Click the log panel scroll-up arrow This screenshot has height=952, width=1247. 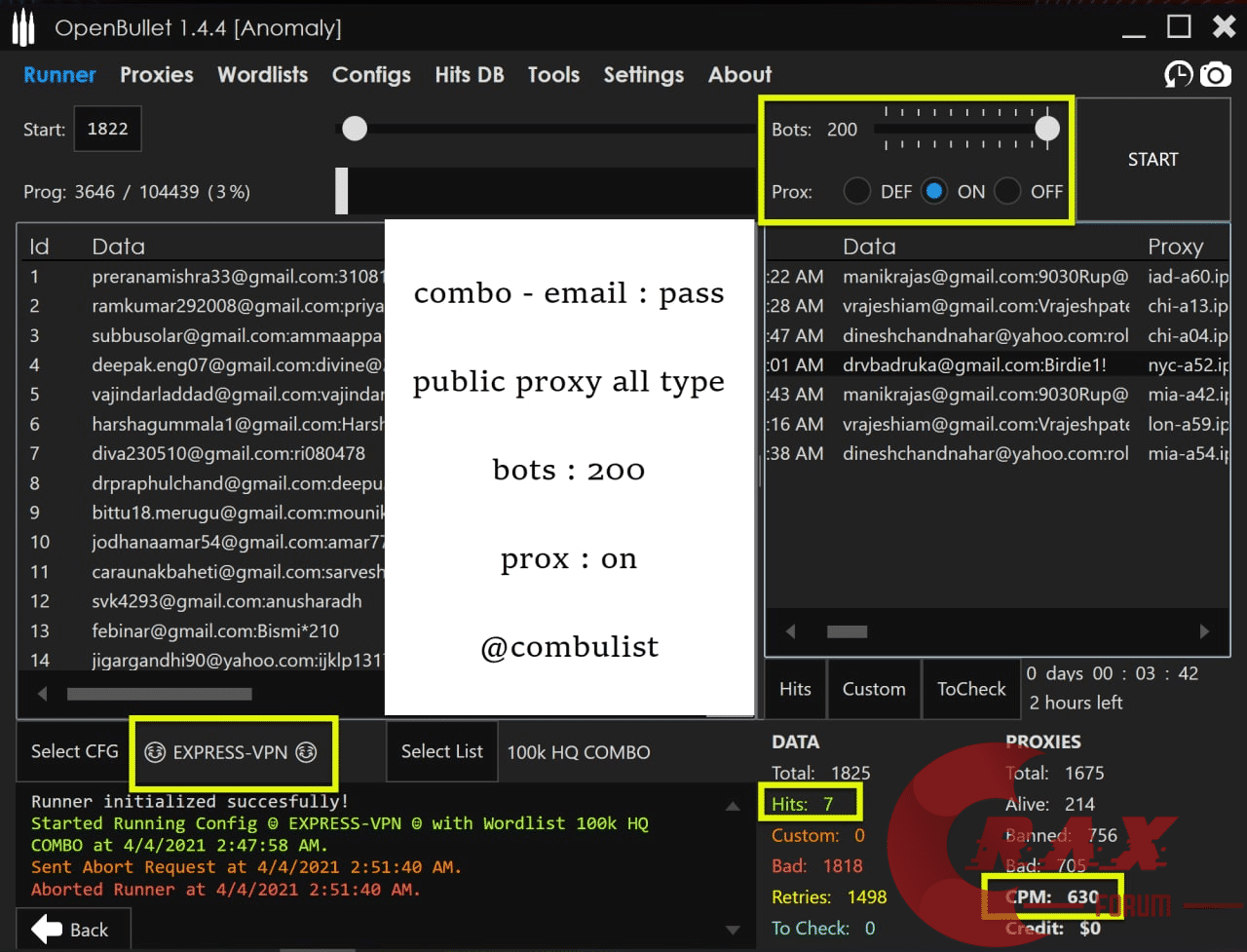[733, 807]
